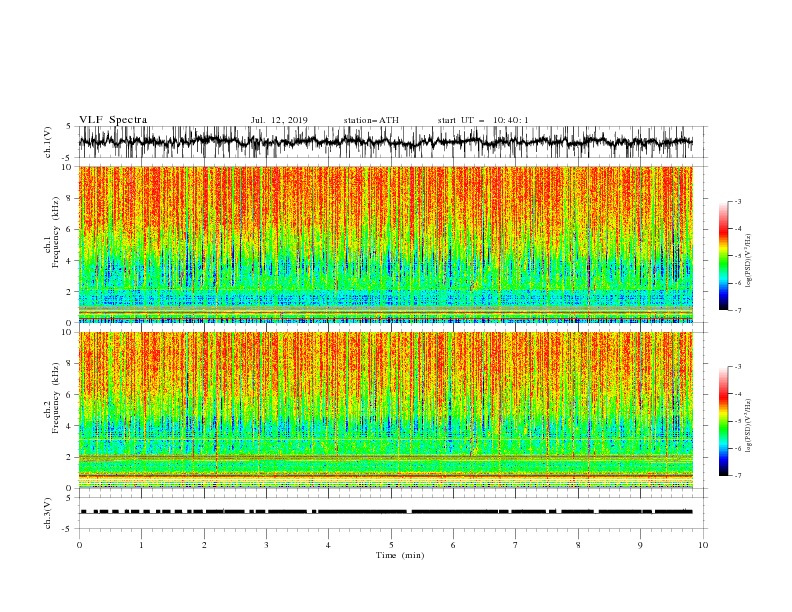Click the ch.2 spectrogram color scale bar
This screenshot has width=792, height=612.
(723, 421)
